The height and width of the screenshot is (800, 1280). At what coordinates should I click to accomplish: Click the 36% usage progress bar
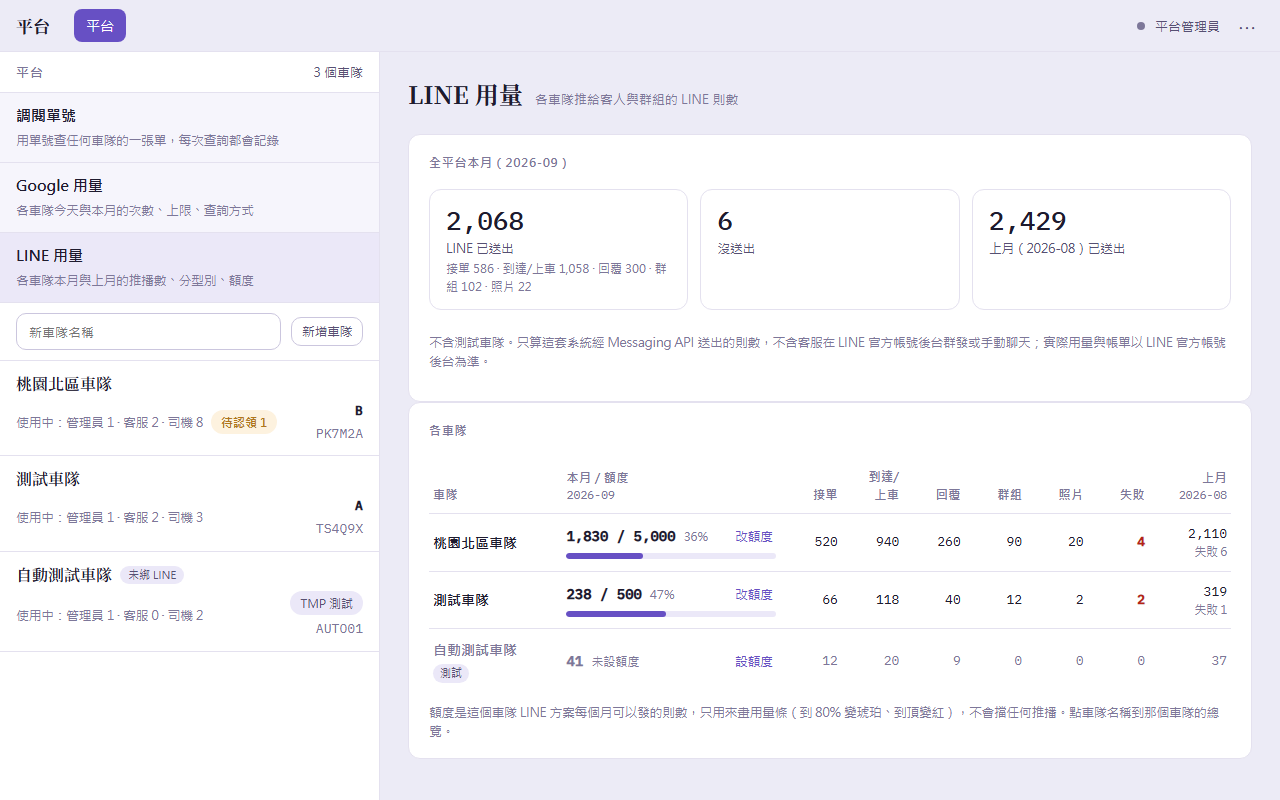(x=671, y=556)
